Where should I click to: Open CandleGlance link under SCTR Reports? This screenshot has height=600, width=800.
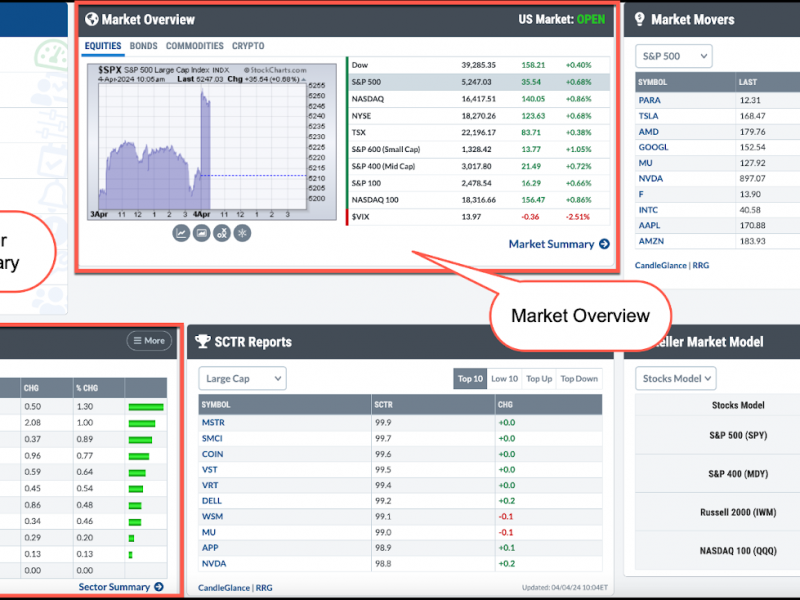(224, 588)
